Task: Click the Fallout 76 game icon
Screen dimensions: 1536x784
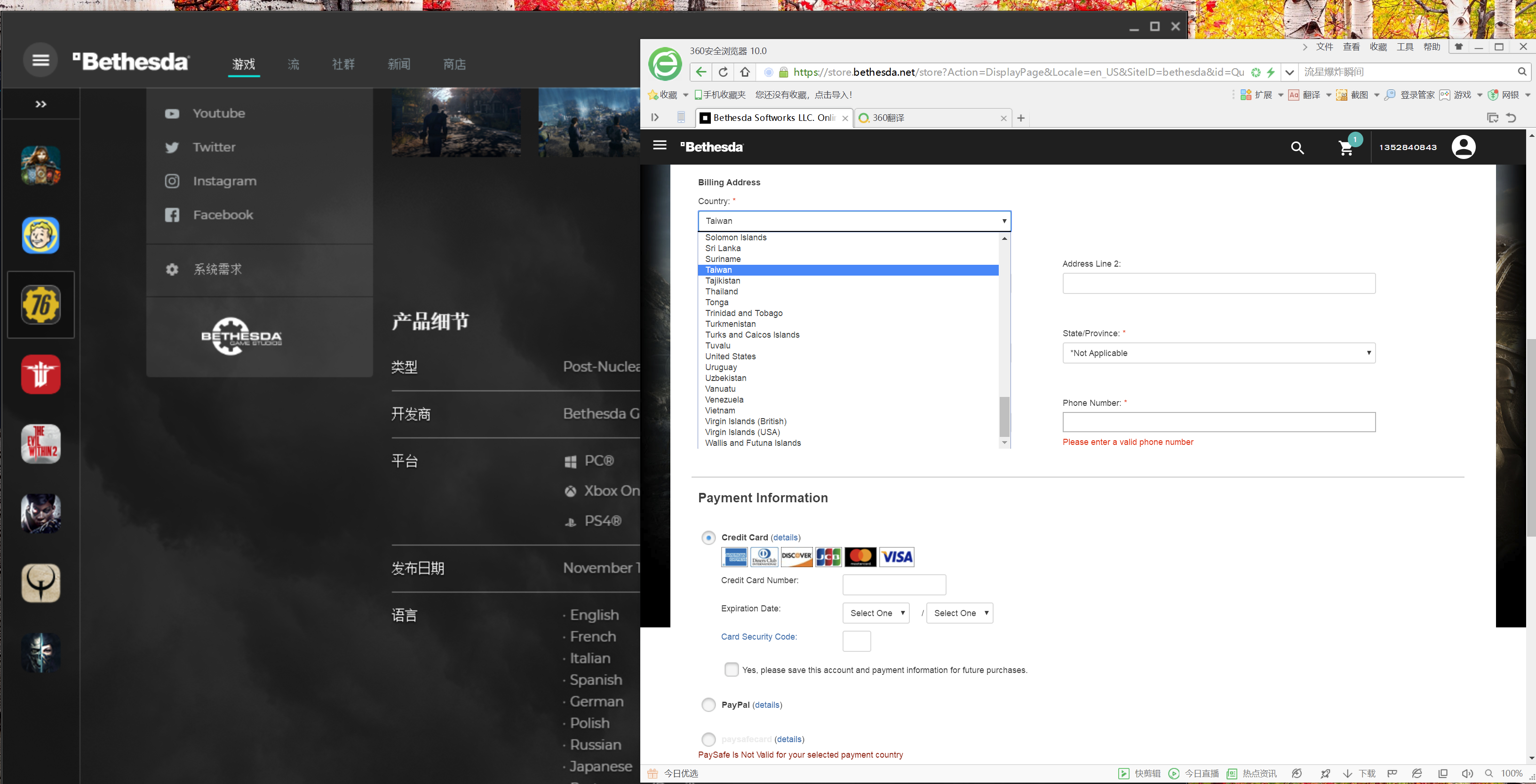Action: pos(40,305)
